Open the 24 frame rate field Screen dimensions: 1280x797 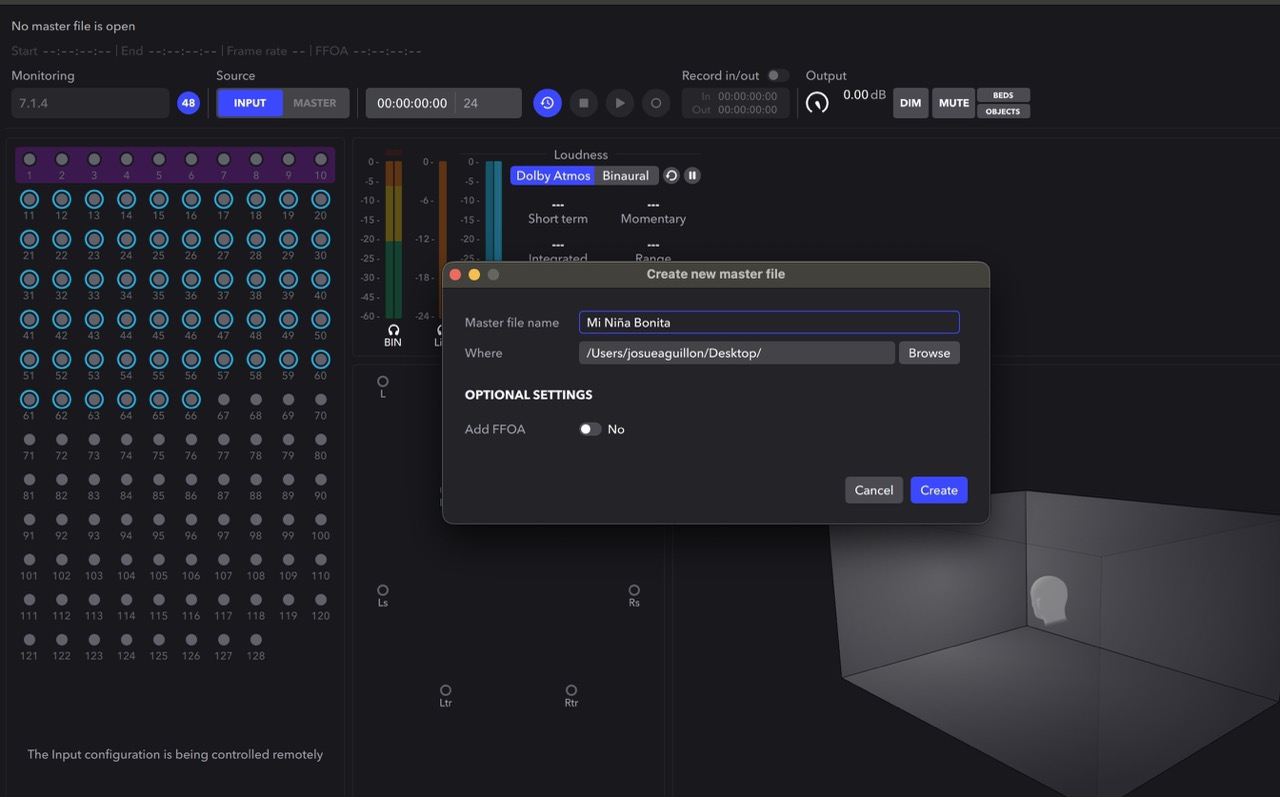click(x=488, y=103)
